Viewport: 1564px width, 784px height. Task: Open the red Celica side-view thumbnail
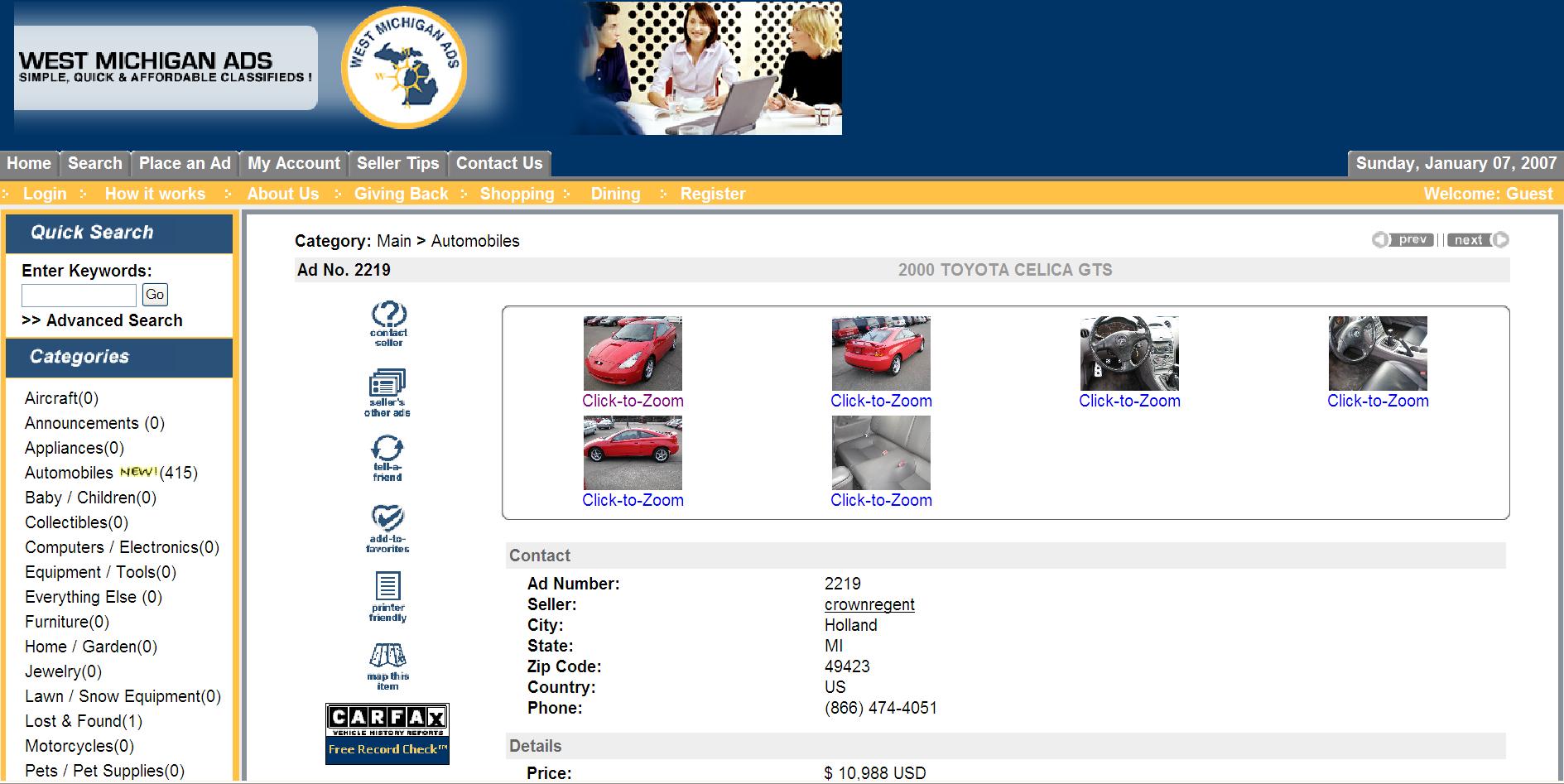(633, 453)
